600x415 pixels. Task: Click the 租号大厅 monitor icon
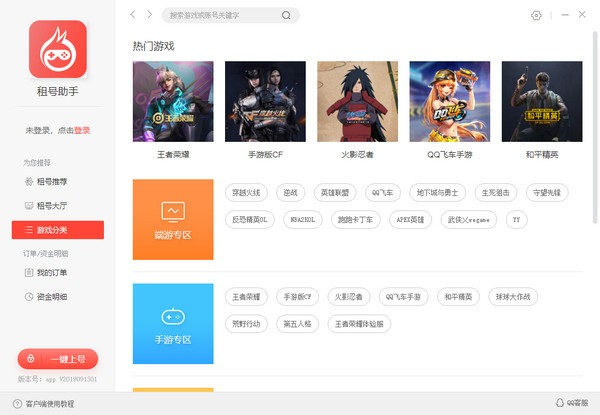tap(29, 206)
